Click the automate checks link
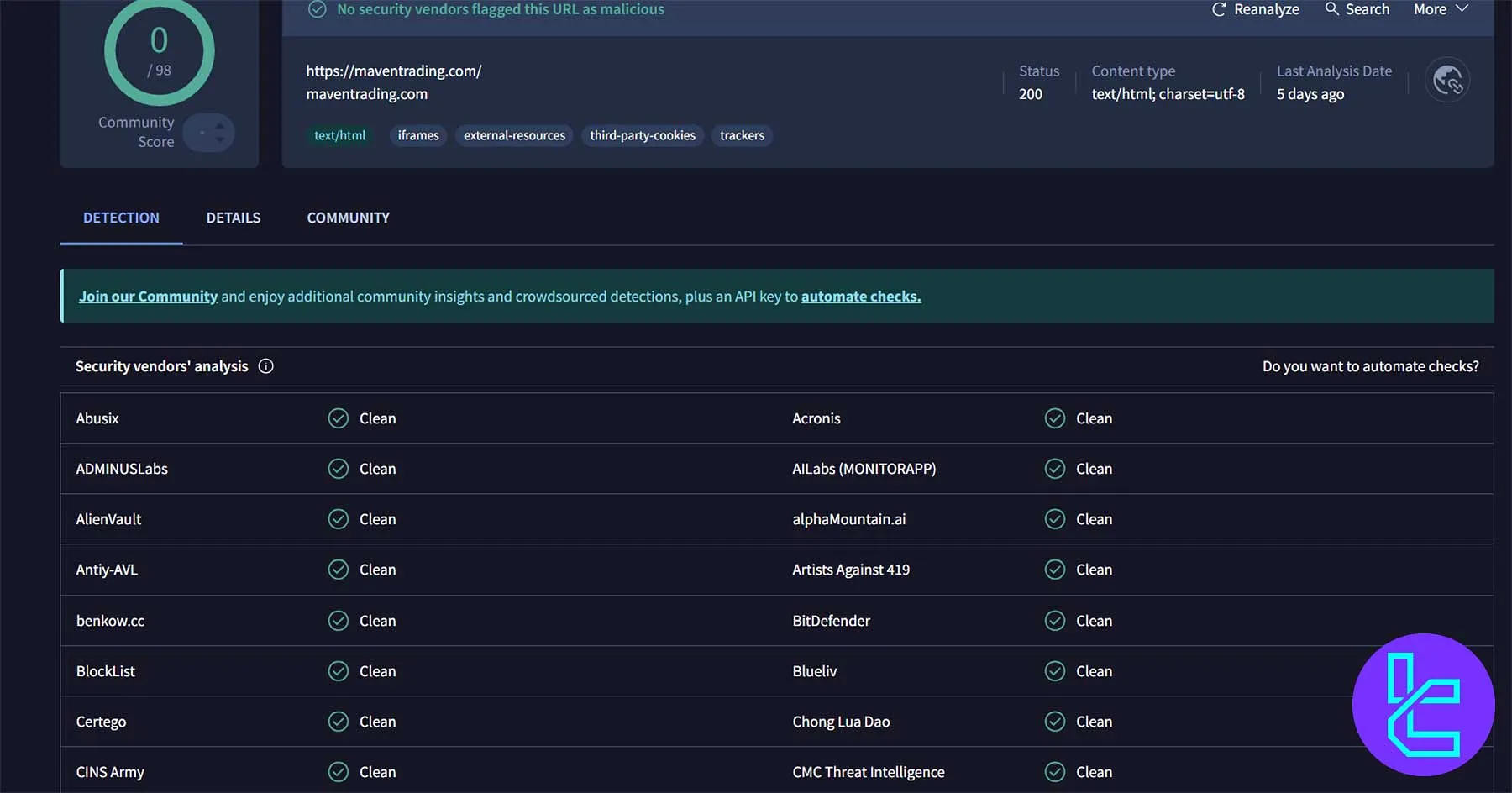This screenshot has width=1512, height=793. (859, 296)
